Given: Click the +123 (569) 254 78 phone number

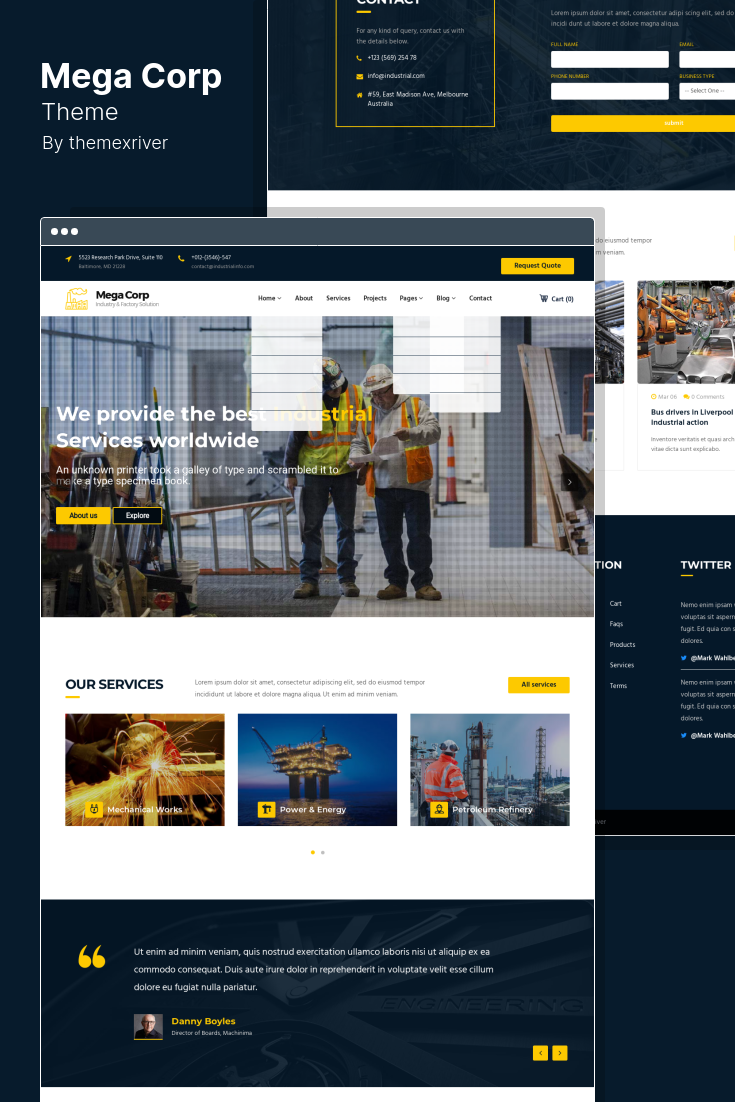Looking at the screenshot, I should (392, 58).
